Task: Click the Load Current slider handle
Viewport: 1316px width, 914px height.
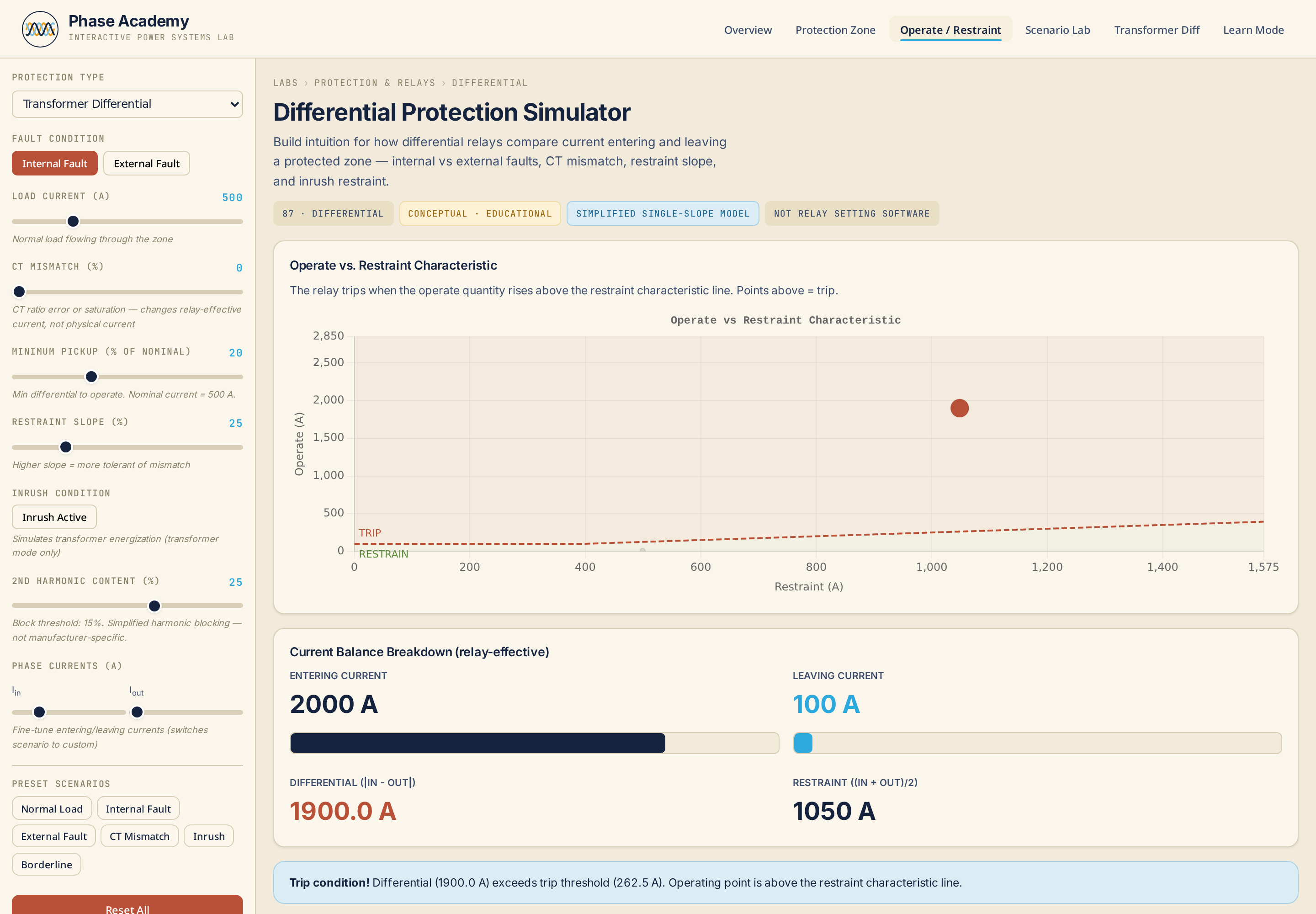Action: click(x=73, y=222)
